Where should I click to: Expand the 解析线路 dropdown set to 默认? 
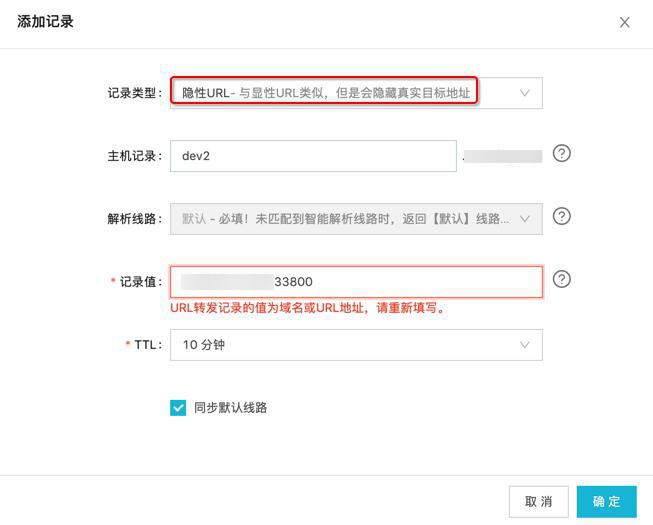pos(355,218)
